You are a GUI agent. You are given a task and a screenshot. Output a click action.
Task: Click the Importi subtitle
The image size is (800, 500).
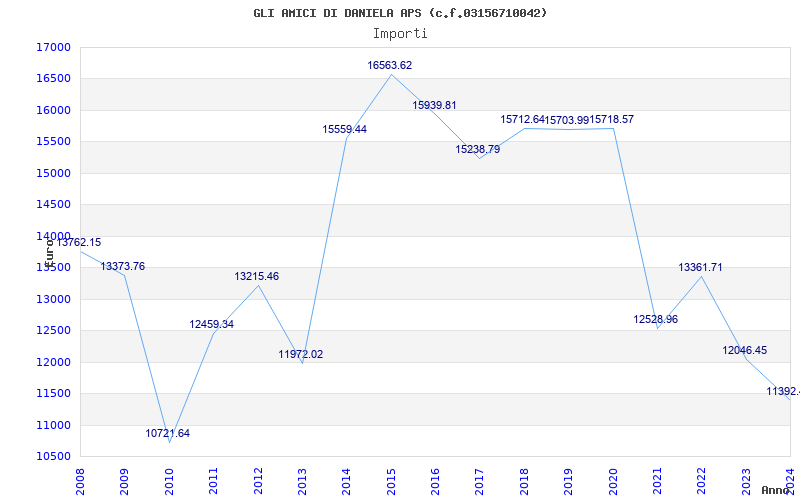(x=400, y=34)
